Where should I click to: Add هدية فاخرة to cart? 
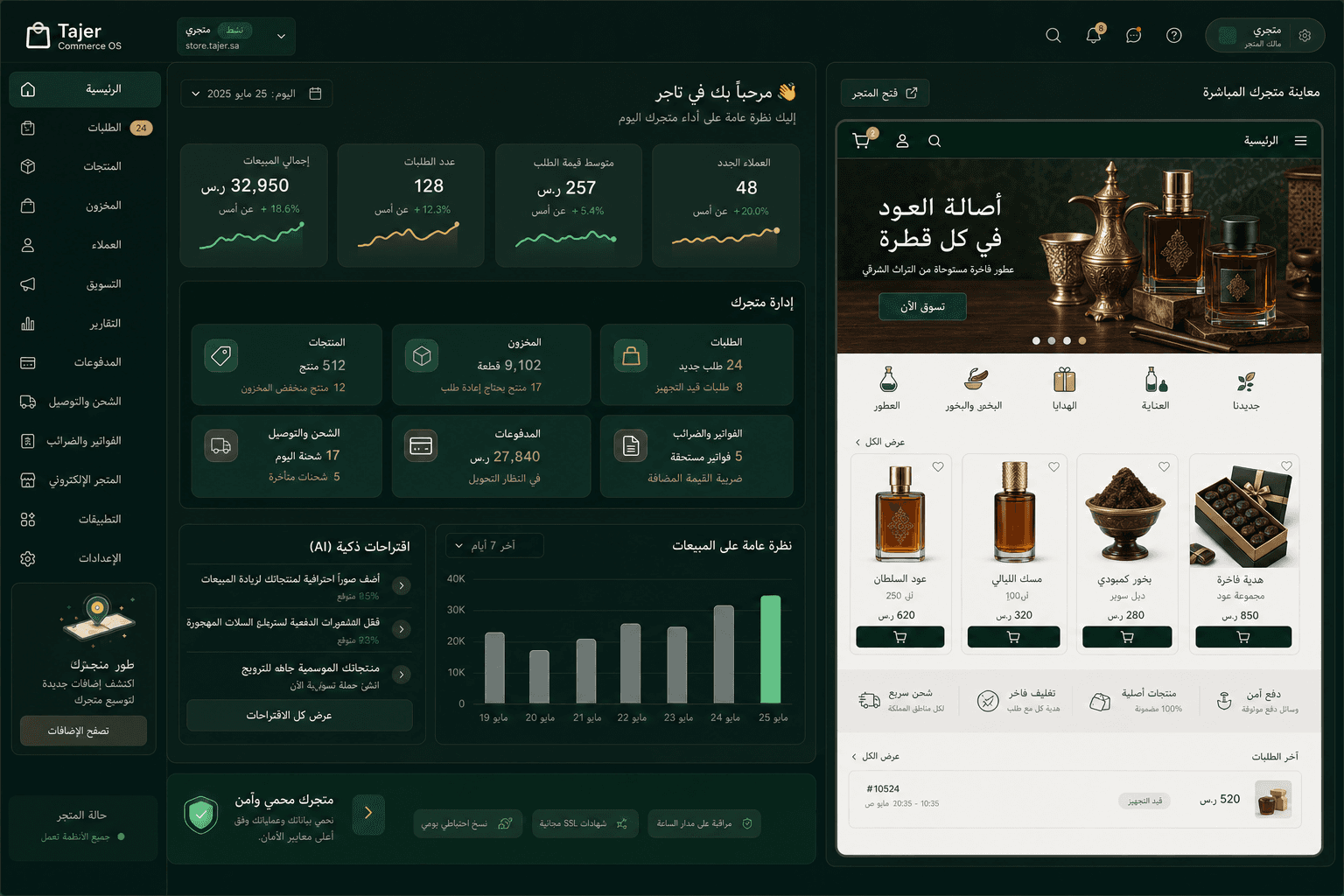point(1242,637)
